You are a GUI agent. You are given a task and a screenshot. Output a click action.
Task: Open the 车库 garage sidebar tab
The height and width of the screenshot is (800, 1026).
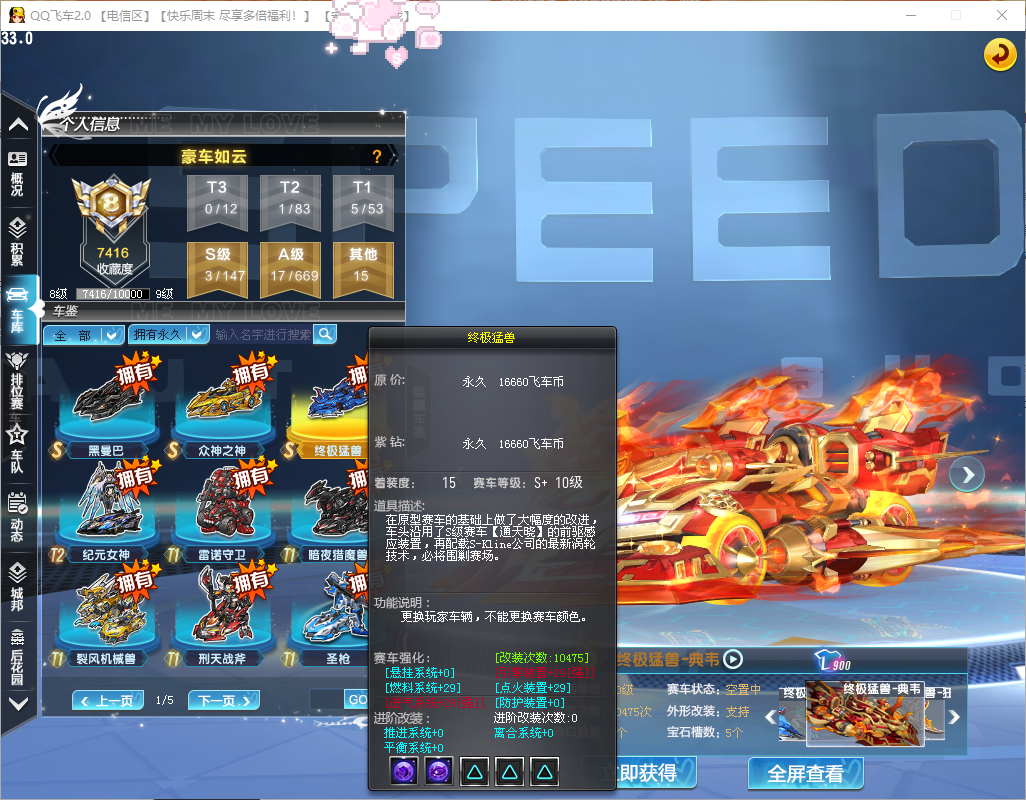(x=18, y=309)
